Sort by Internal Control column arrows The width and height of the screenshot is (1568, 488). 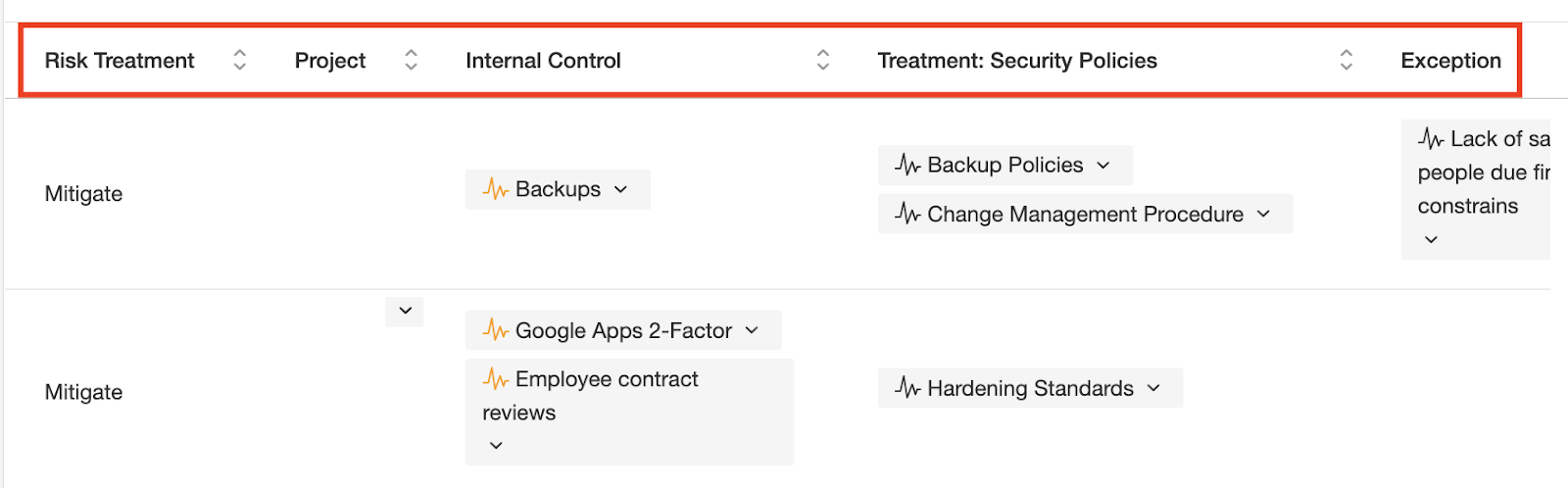coord(823,61)
